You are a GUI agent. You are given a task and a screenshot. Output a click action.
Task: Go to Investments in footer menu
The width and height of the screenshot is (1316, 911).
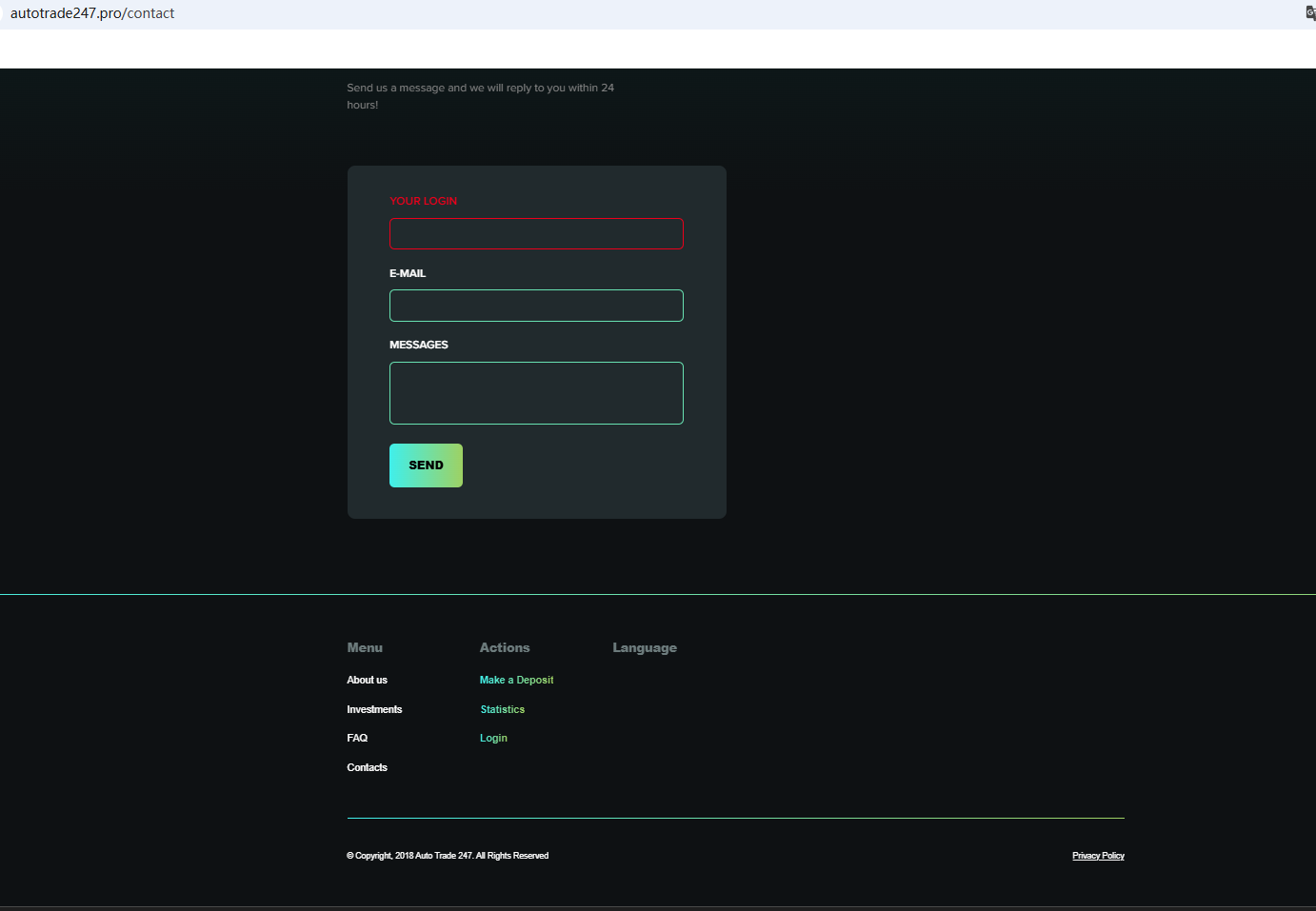[x=374, y=709]
